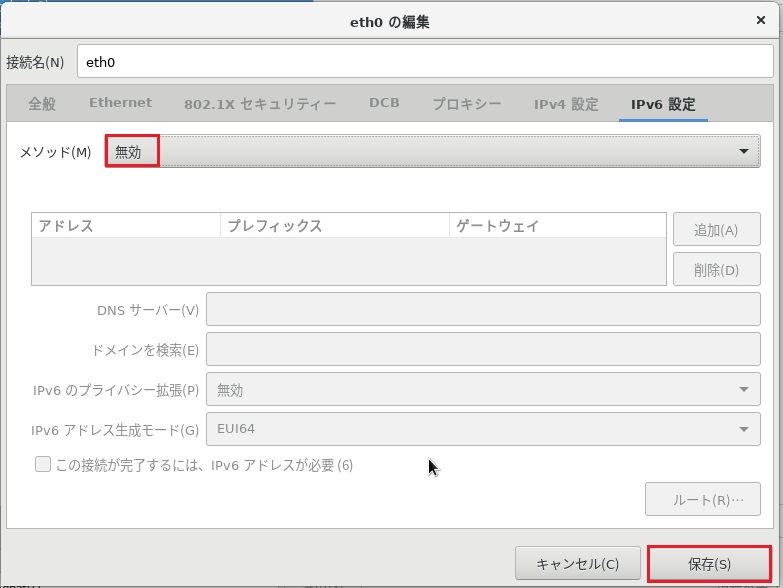
Task: Focus the ドメインを検索 field
Action: [x=483, y=349]
